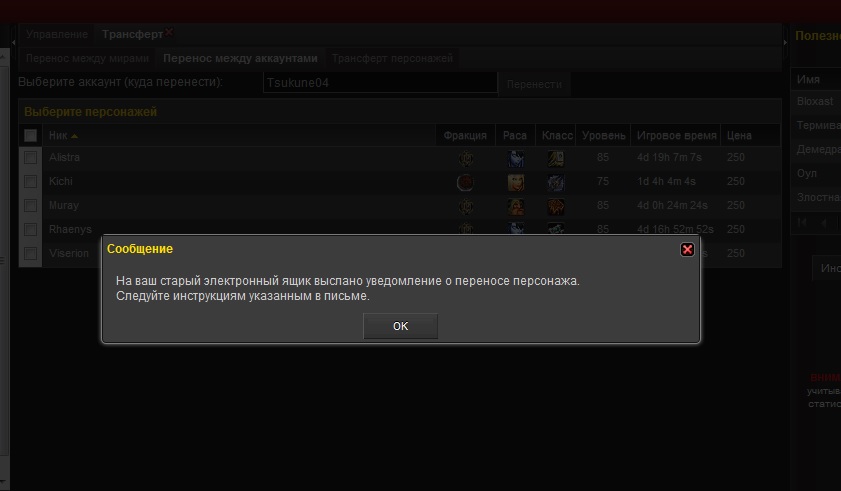The height and width of the screenshot is (491, 841).
Task: Close the Сообщение dialog with the red X
Action: [x=687, y=249]
